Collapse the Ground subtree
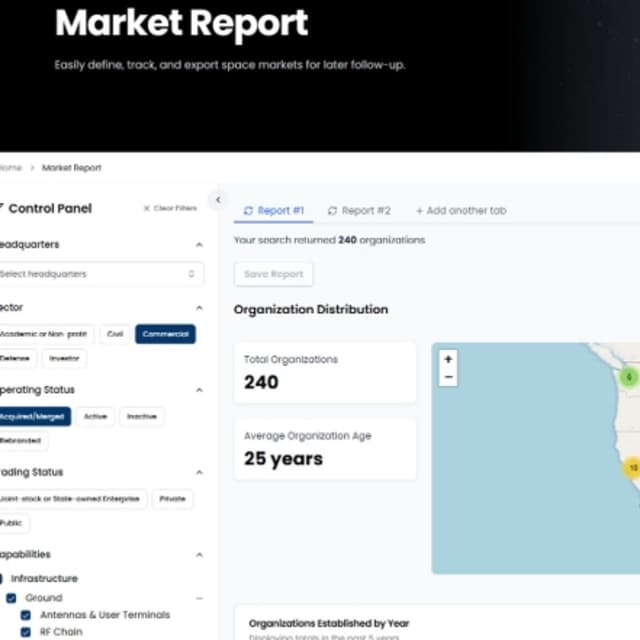 tap(199, 598)
